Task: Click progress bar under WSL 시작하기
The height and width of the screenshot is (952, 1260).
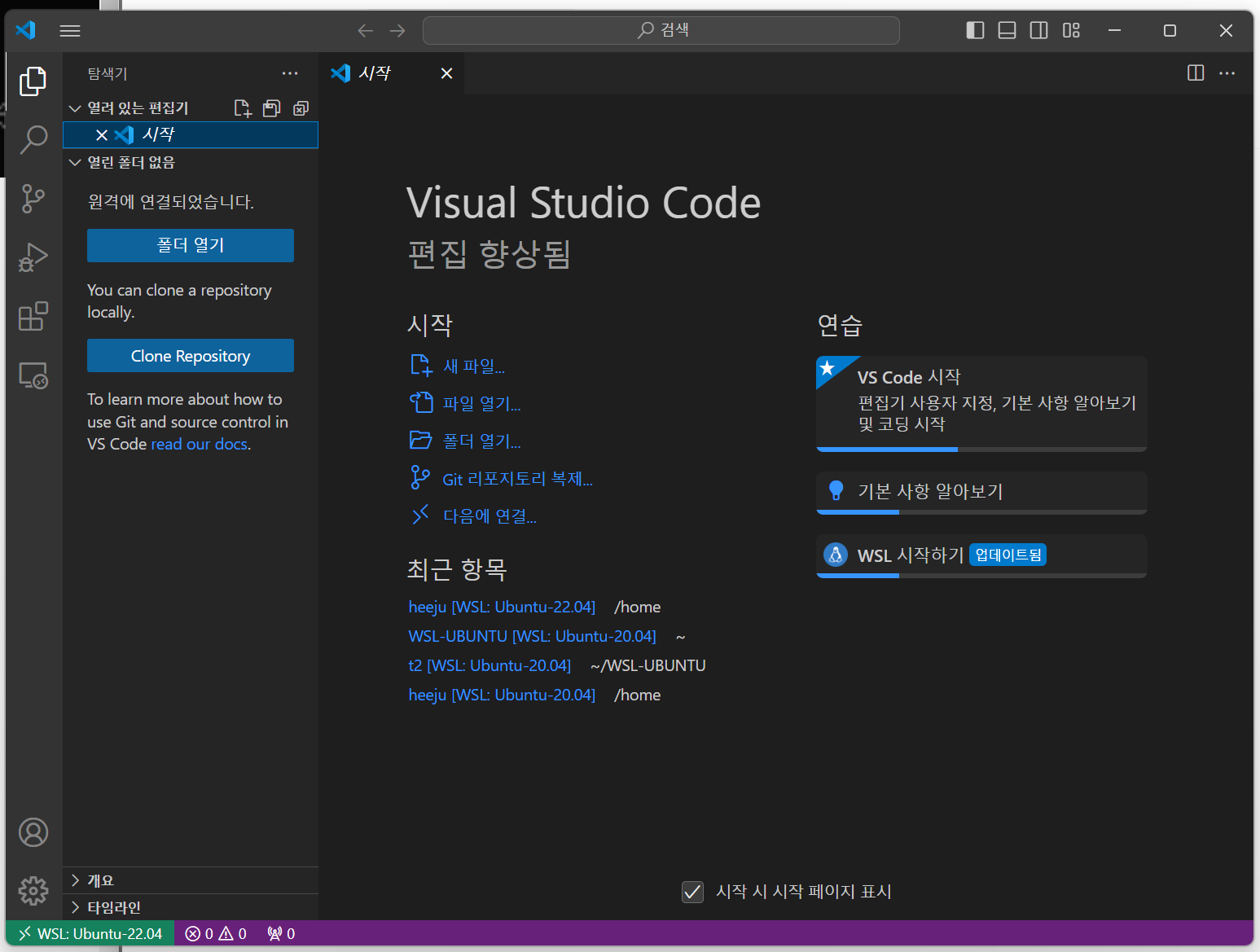Action: pos(981,576)
